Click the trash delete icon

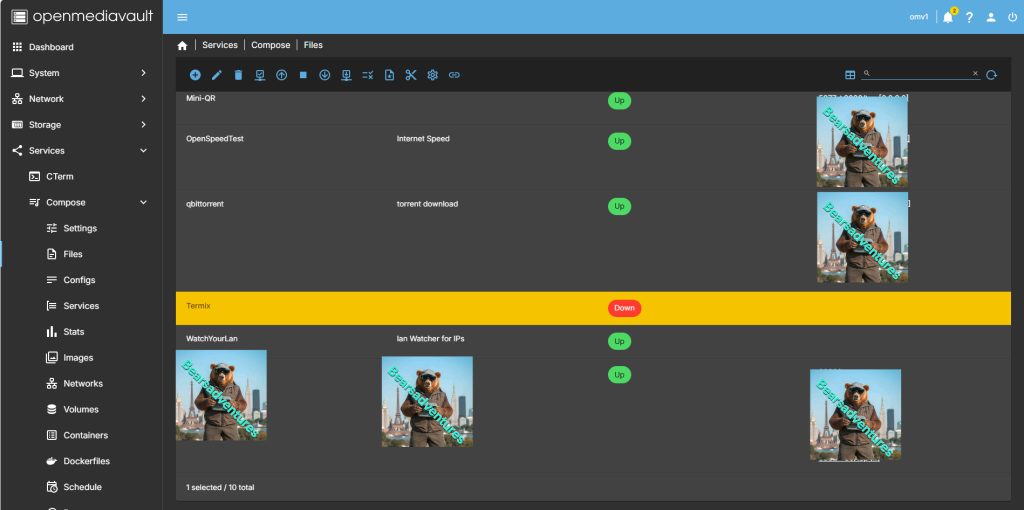pyautogui.click(x=238, y=75)
